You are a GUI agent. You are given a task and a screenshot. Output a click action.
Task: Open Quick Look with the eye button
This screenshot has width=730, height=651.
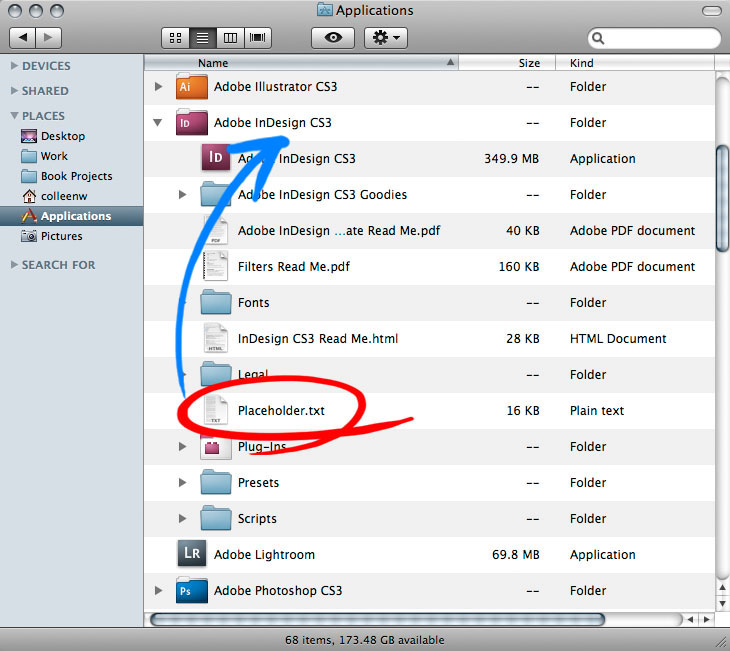tap(333, 38)
